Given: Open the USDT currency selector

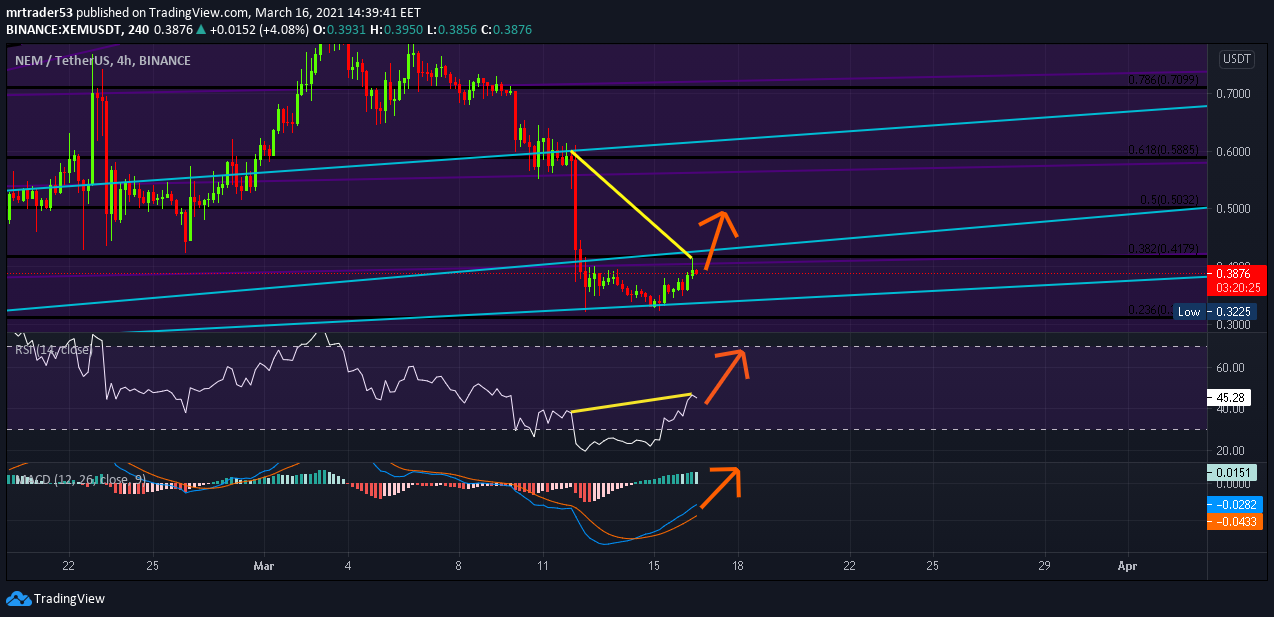Looking at the screenshot, I should (1236, 60).
